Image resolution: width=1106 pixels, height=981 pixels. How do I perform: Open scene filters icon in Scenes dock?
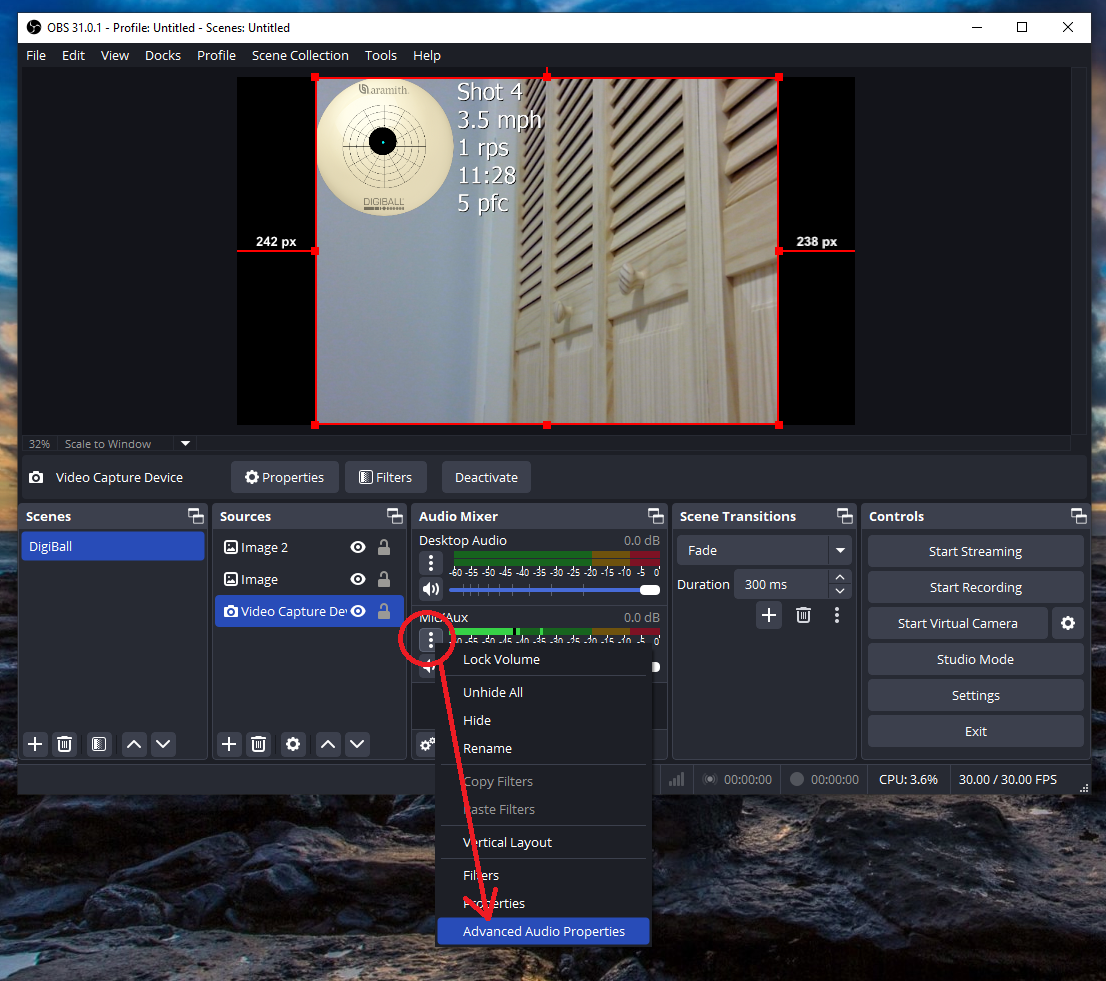coord(98,744)
